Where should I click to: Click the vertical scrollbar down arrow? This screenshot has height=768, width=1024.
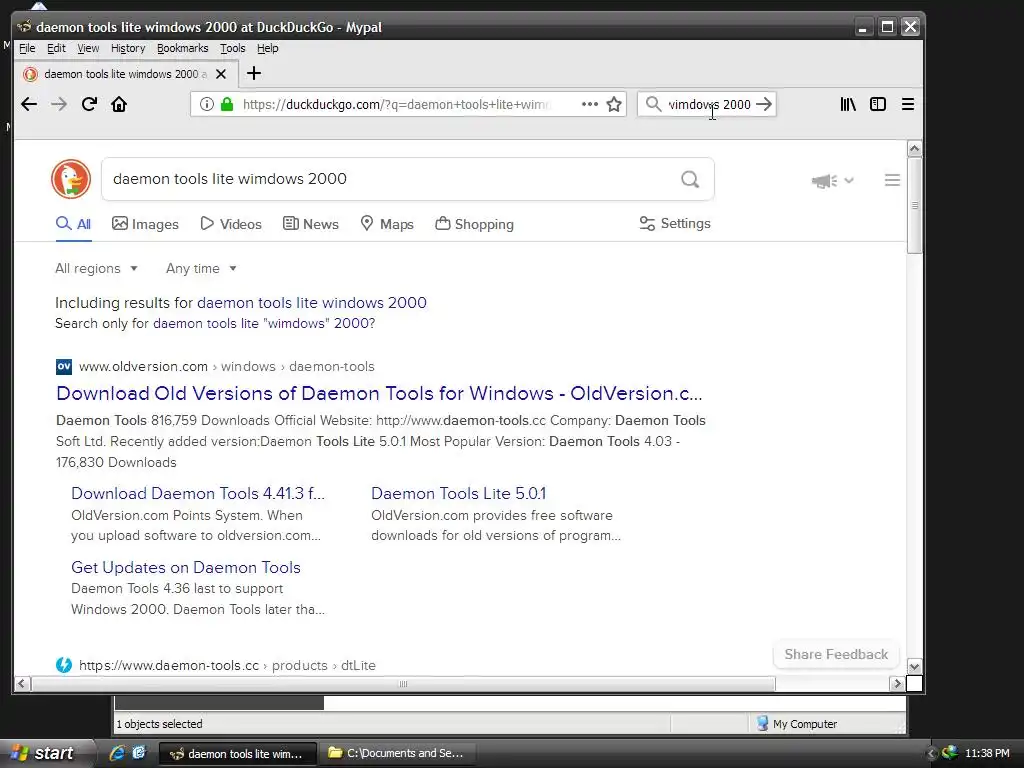point(914,666)
